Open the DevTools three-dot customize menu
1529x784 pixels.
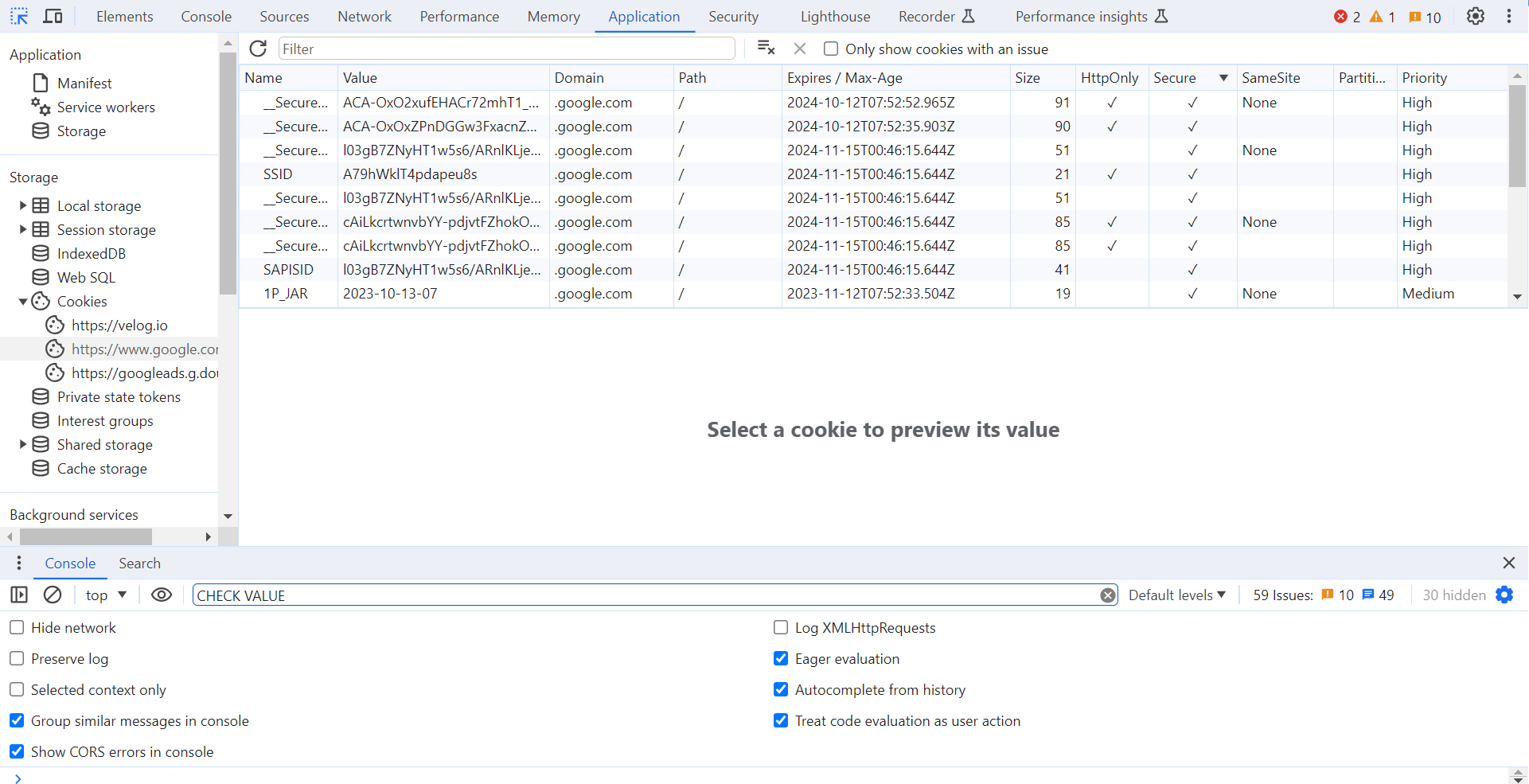tap(1509, 16)
